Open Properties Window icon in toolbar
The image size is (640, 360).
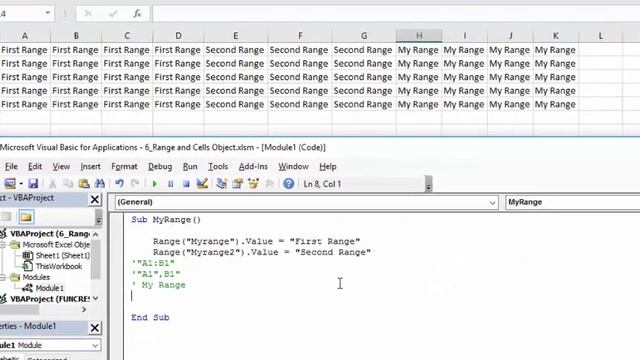pyautogui.click(x=238, y=184)
